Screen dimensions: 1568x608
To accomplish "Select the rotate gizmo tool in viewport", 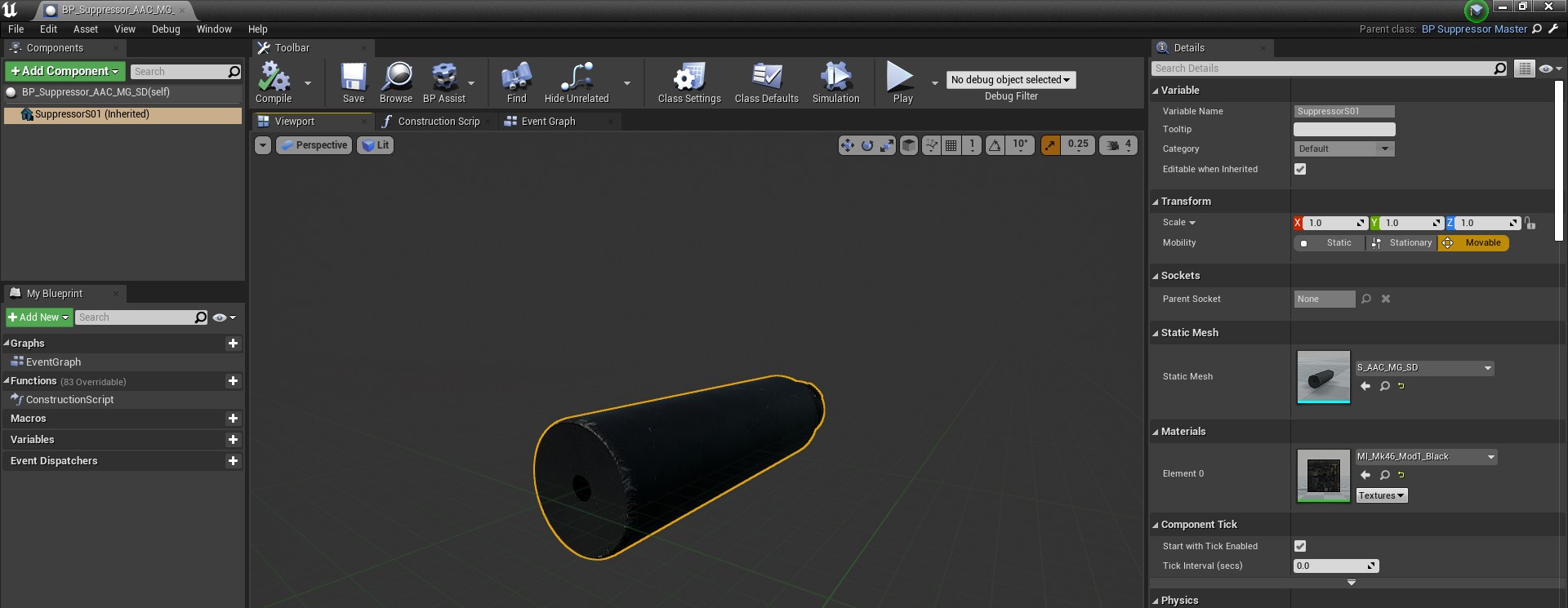I will (x=867, y=145).
